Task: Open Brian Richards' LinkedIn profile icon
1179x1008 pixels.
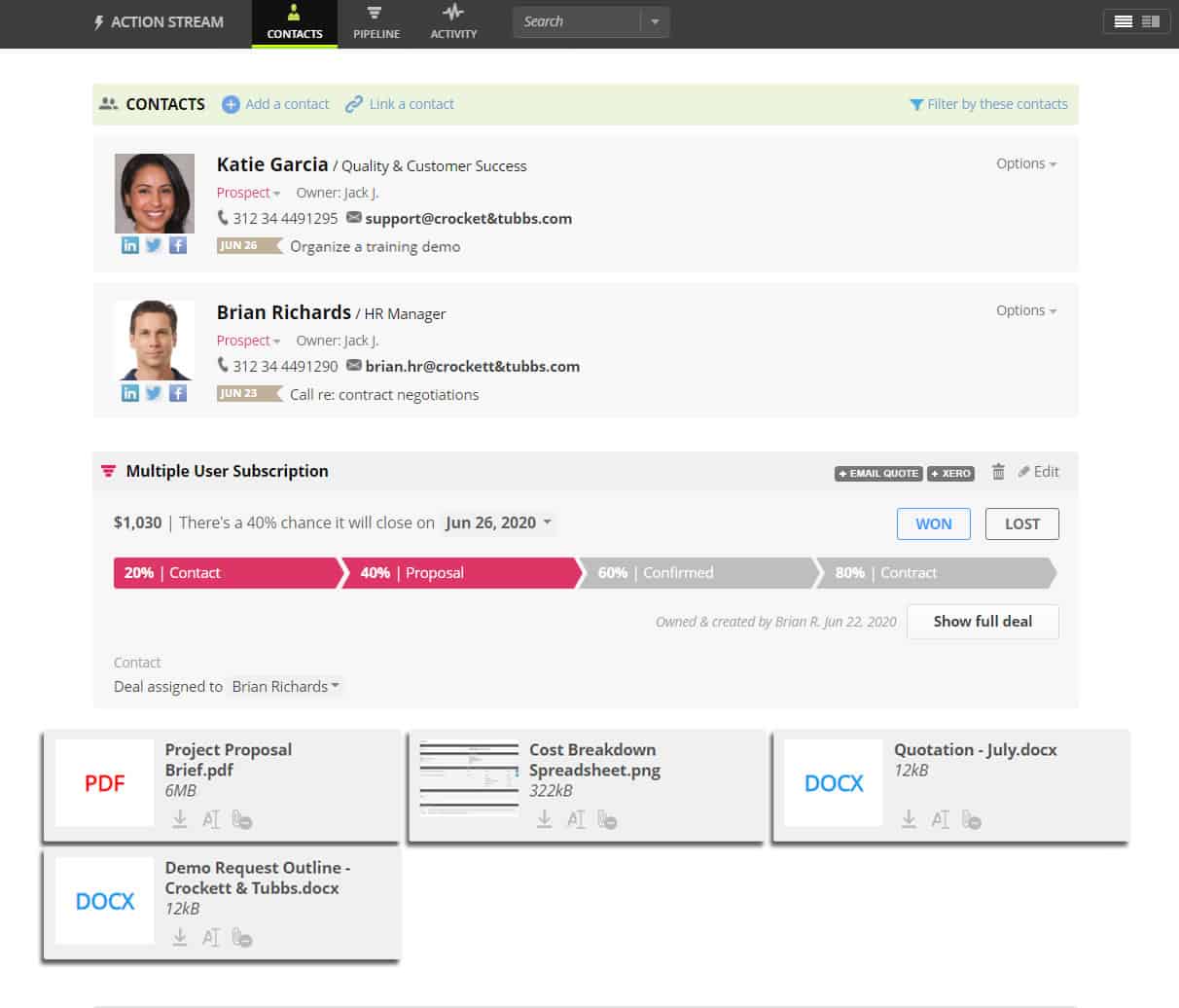Action: [129, 393]
